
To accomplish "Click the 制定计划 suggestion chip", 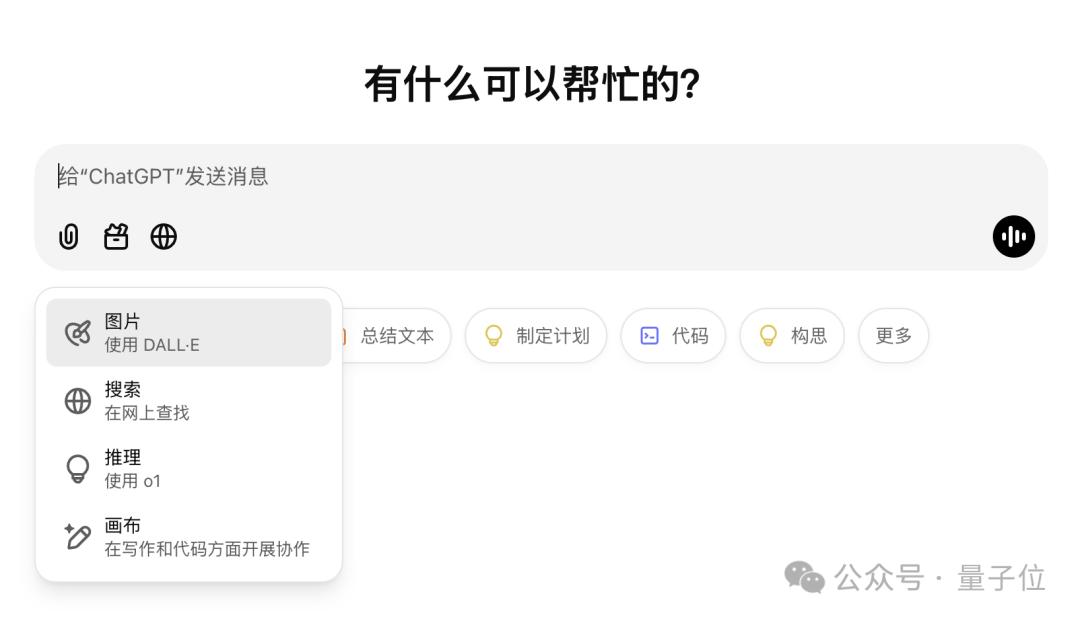I will click(536, 336).
